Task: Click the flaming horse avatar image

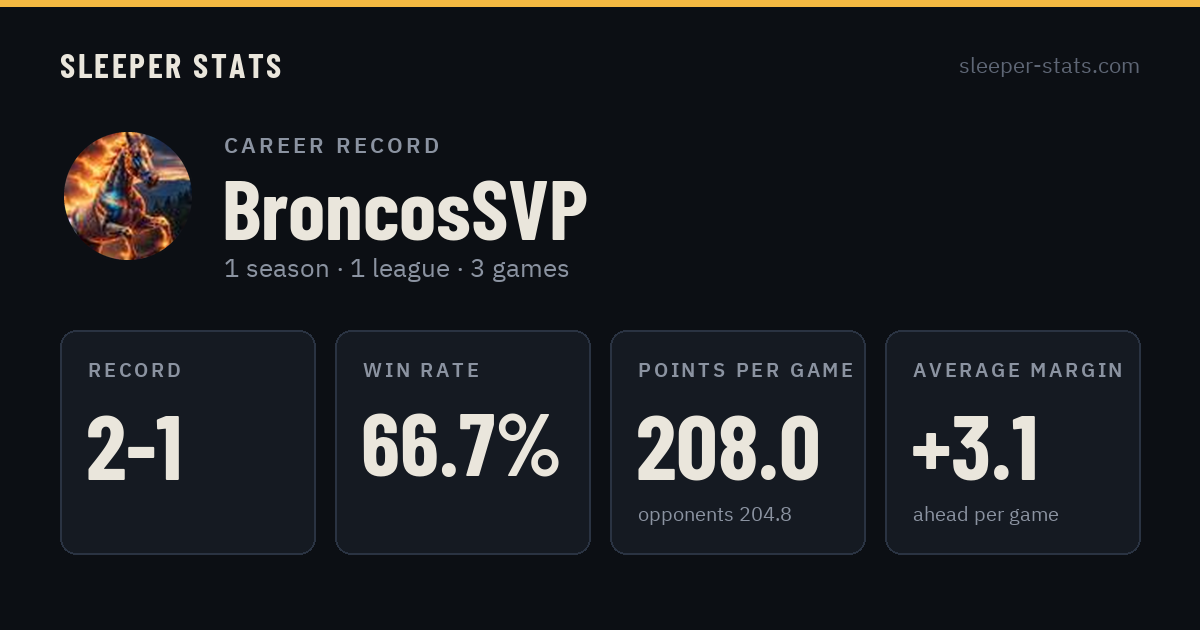Action: click(x=128, y=196)
